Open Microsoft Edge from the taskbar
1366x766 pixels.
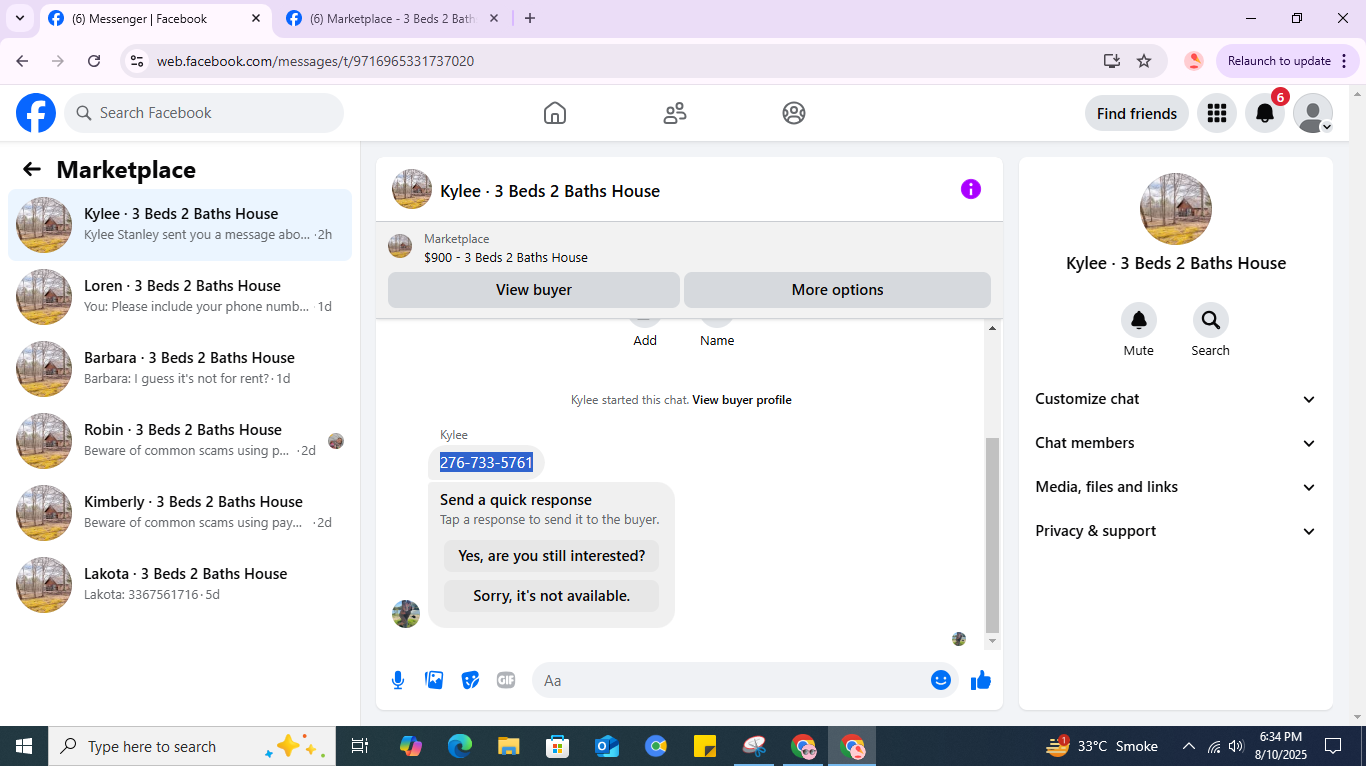[x=460, y=746]
